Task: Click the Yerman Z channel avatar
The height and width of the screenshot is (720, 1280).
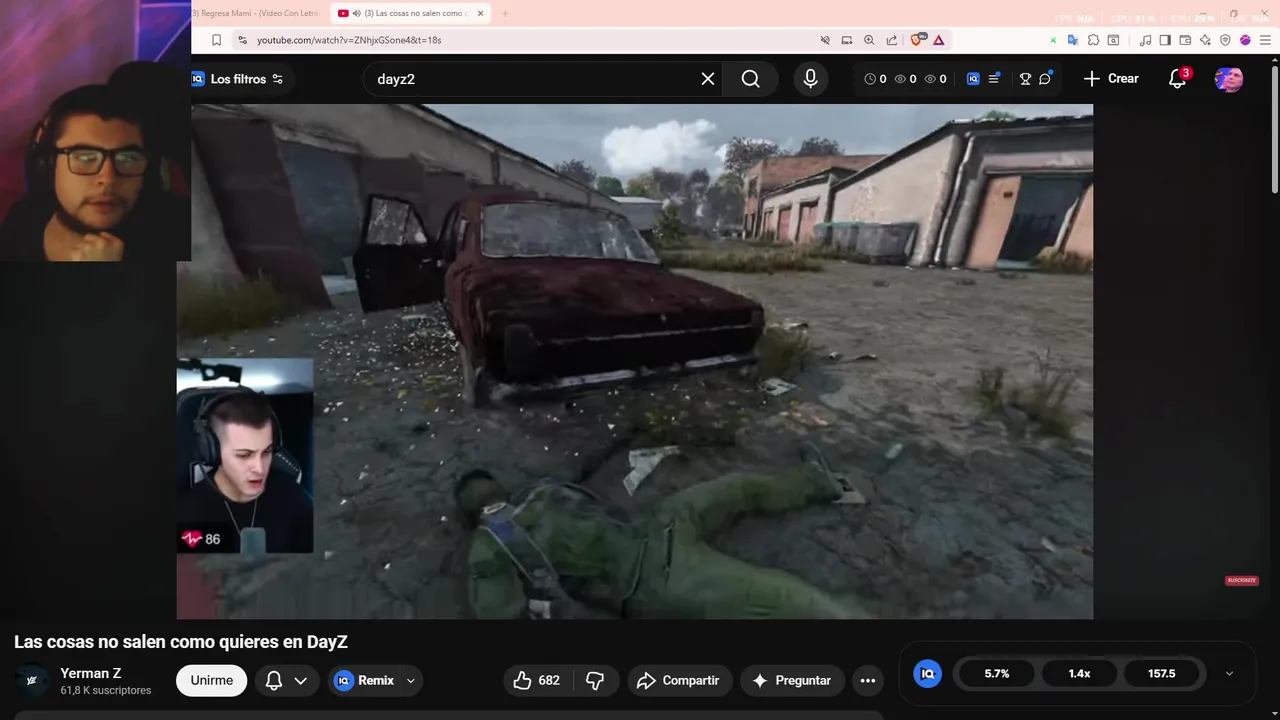Action: click(32, 681)
